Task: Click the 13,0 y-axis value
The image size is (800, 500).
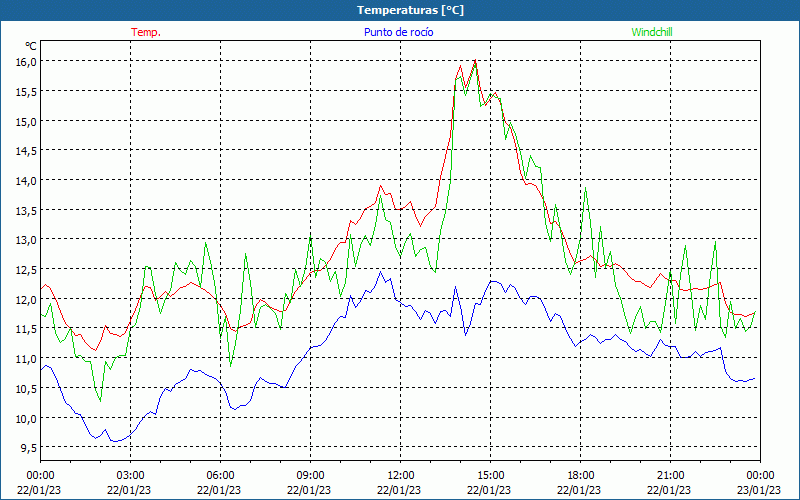Action: (27, 240)
